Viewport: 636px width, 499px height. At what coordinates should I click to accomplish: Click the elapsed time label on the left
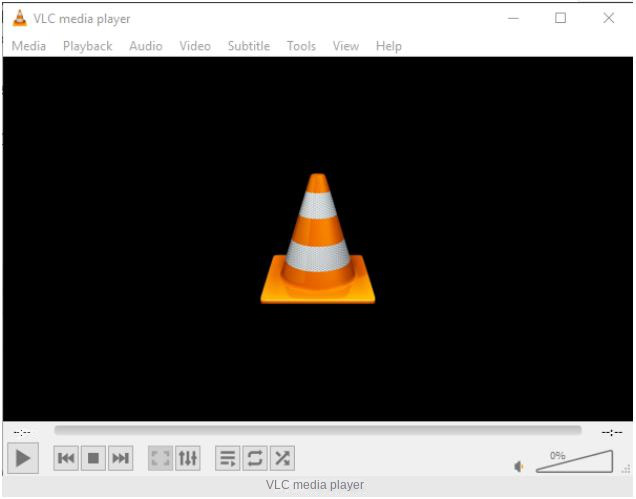click(22, 432)
